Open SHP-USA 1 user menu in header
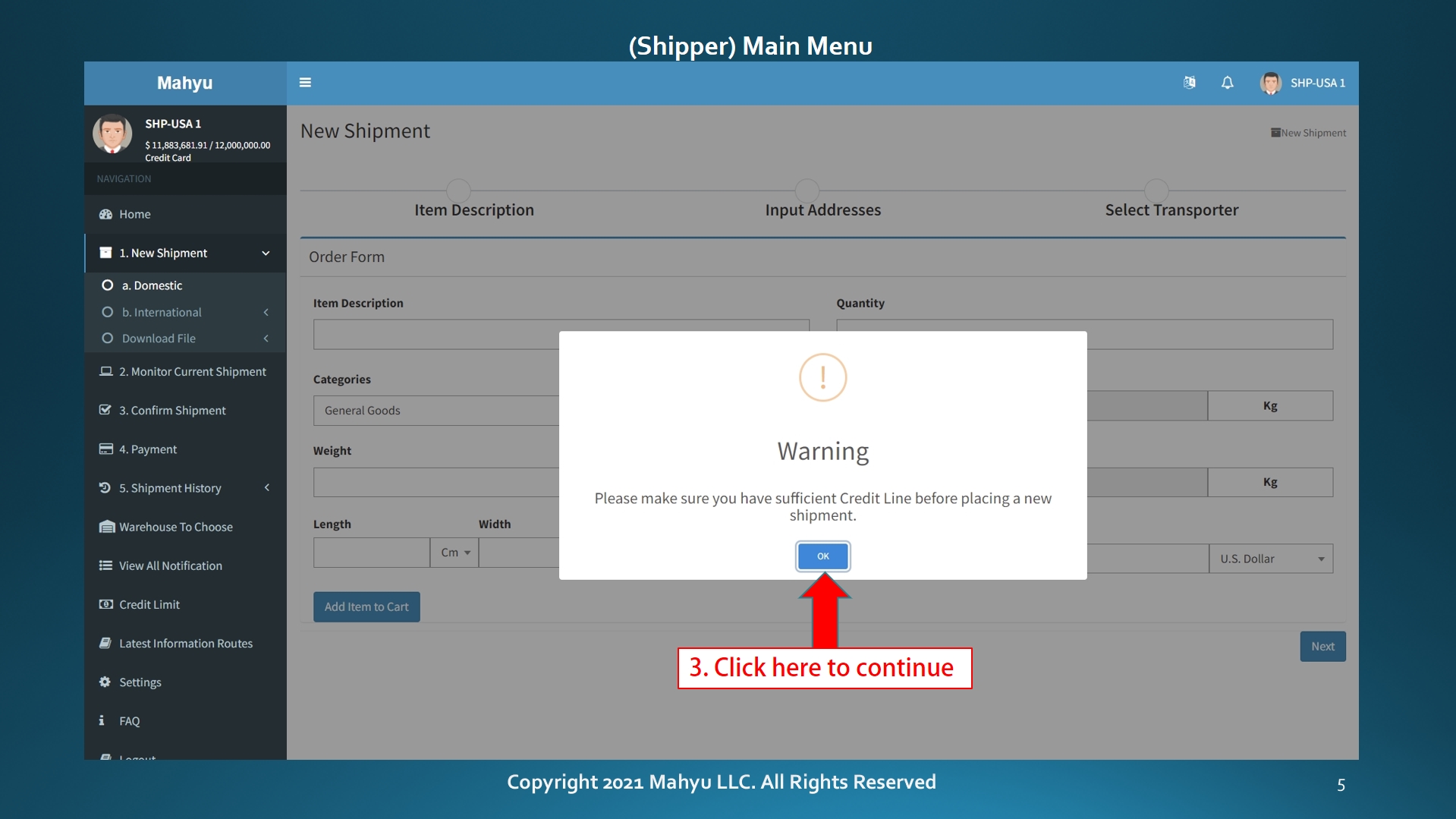Screen dimensions: 1456x819 (1302, 83)
